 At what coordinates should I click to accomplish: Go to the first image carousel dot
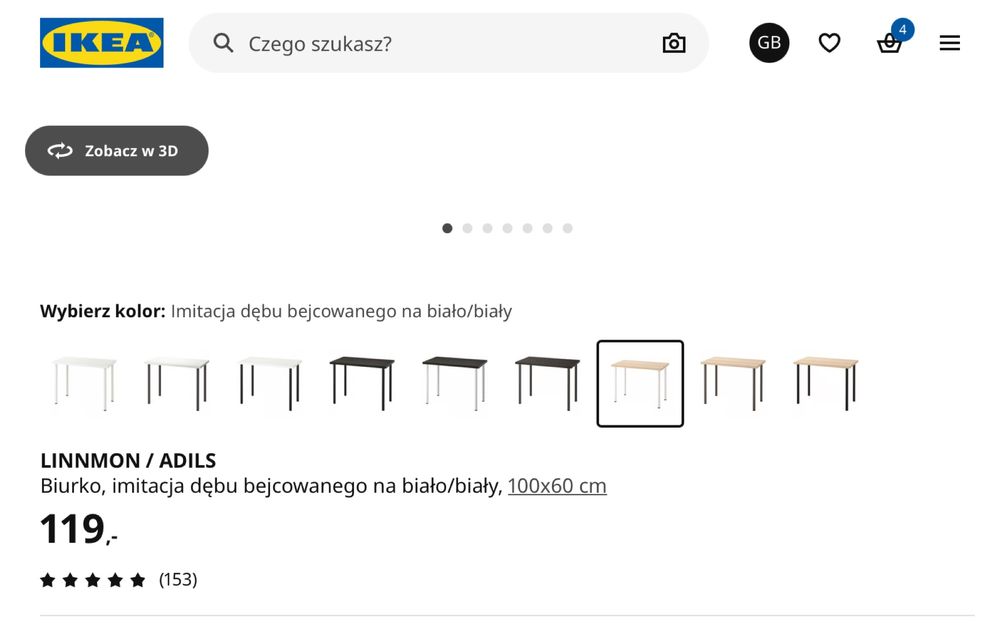tap(447, 228)
